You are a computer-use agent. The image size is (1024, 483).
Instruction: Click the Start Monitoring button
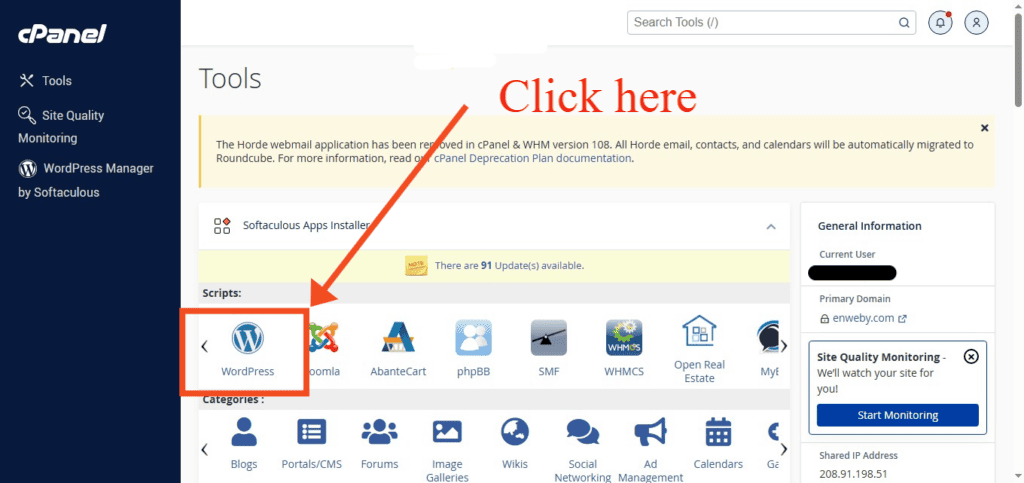click(897, 415)
